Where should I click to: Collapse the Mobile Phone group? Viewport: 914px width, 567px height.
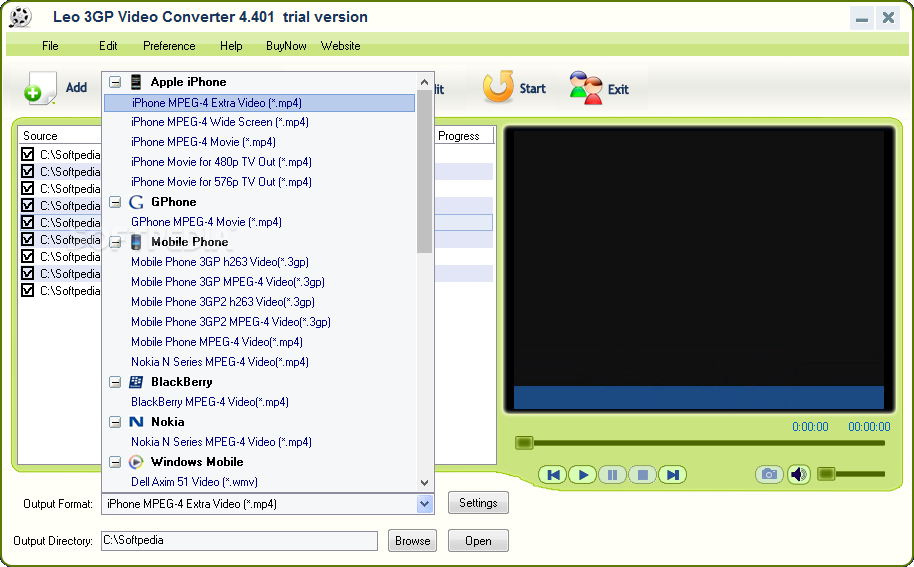(115, 242)
